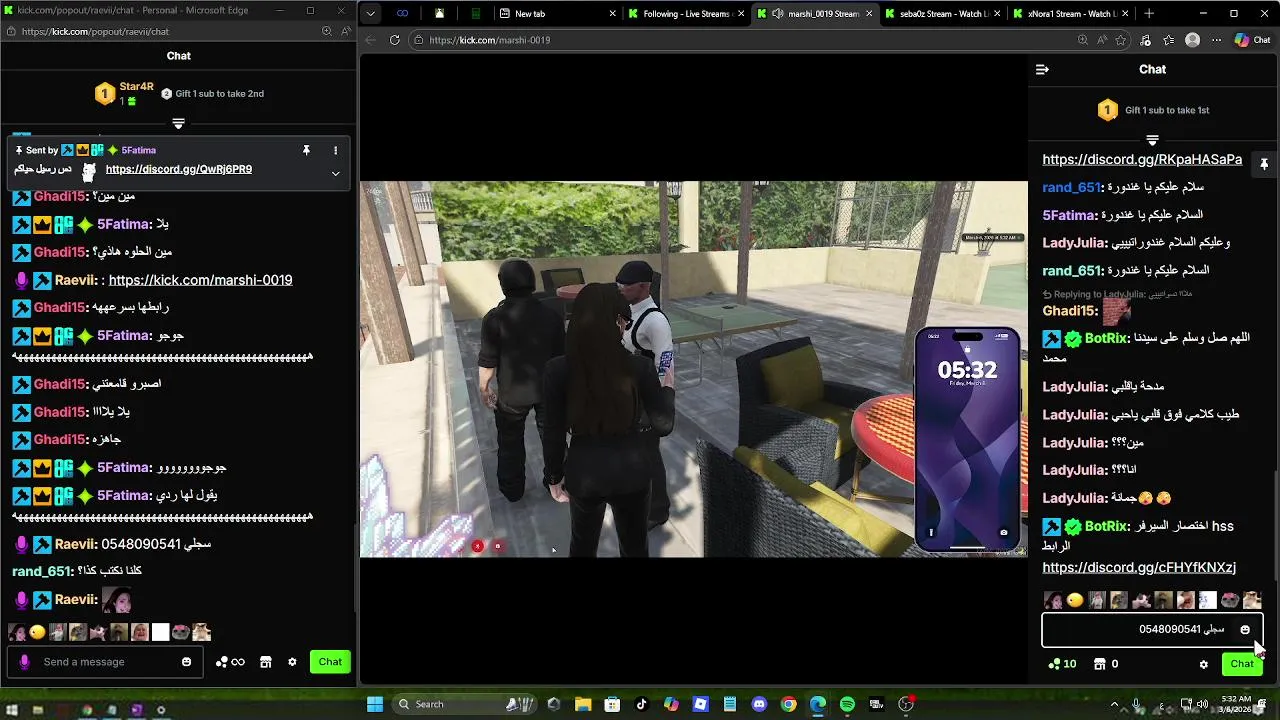Screen dimensions: 1280x720
Task: Click Gift 1 sub to take 2nd
Action: 212,94
